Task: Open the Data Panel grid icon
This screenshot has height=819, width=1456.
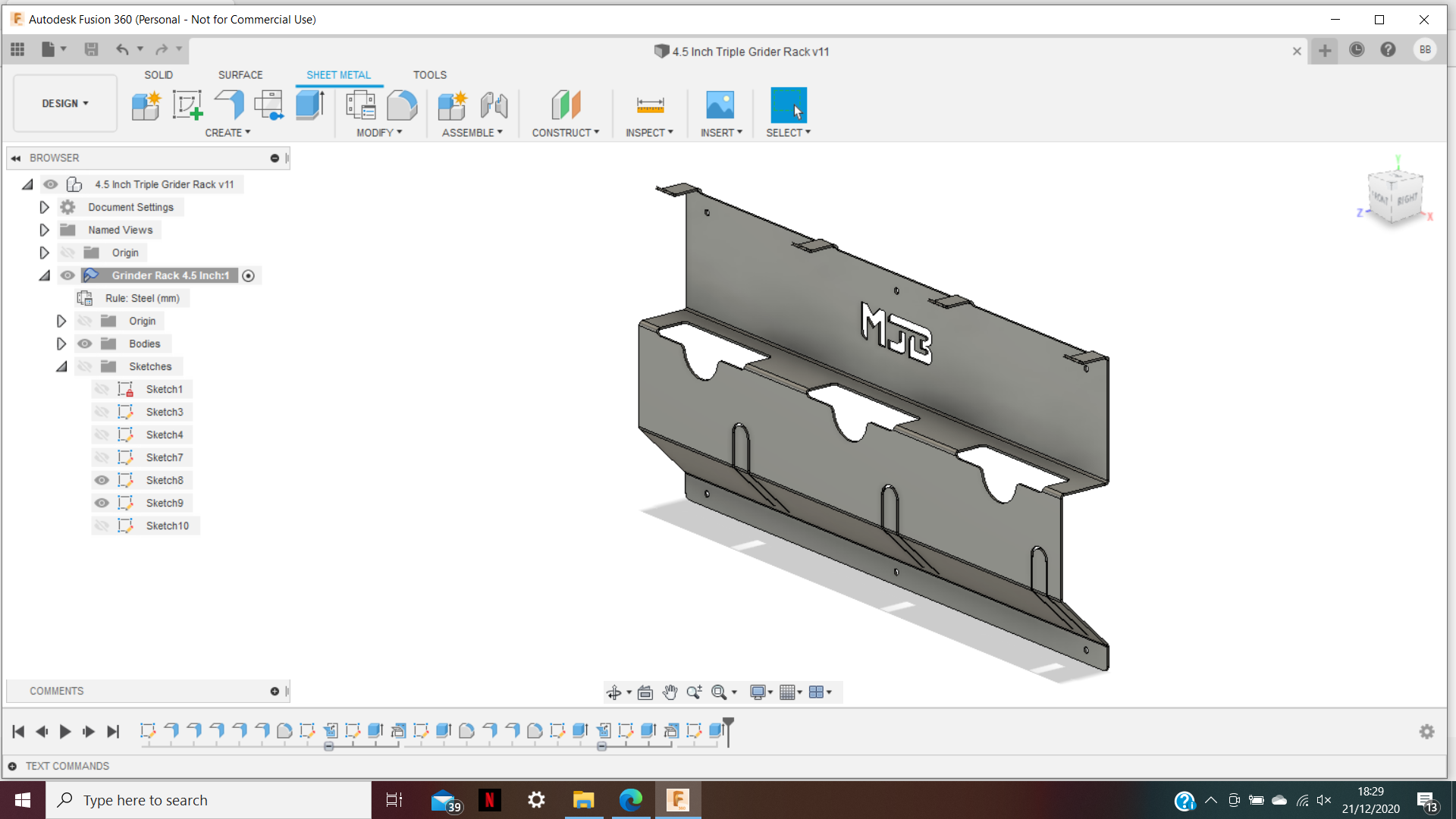Action: [x=17, y=49]
